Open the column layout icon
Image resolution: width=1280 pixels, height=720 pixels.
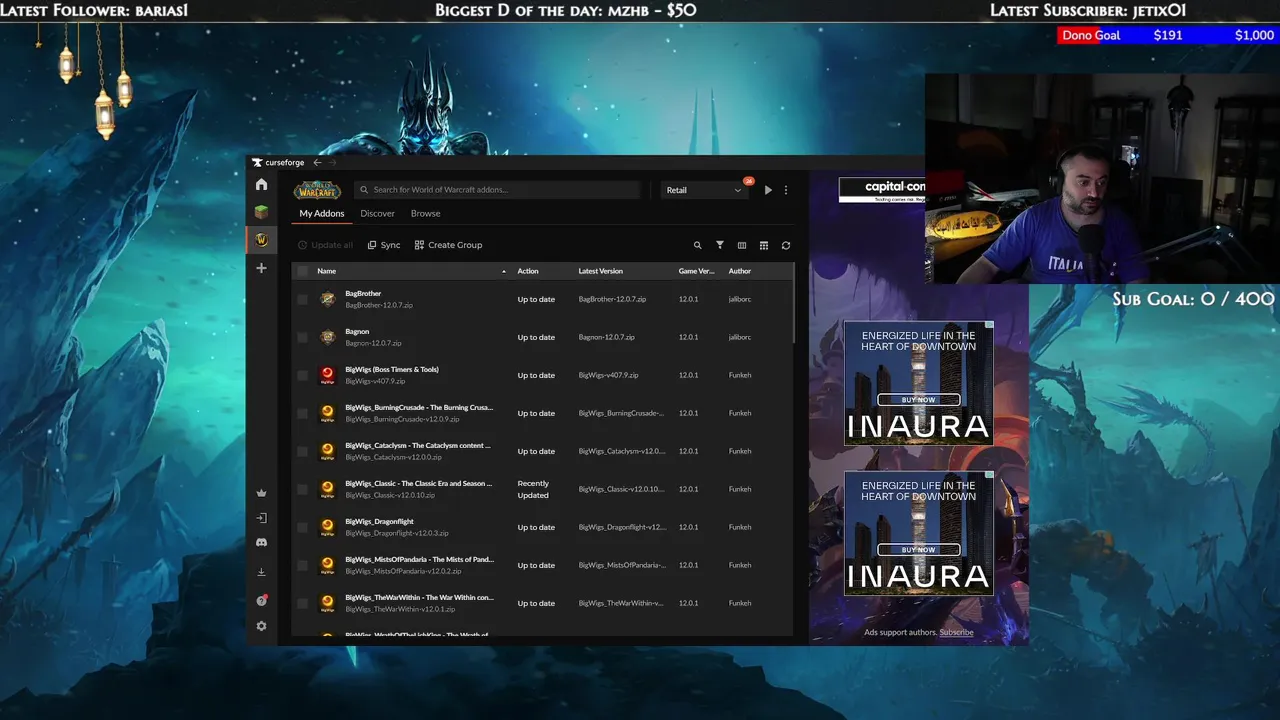coord(742,245)
